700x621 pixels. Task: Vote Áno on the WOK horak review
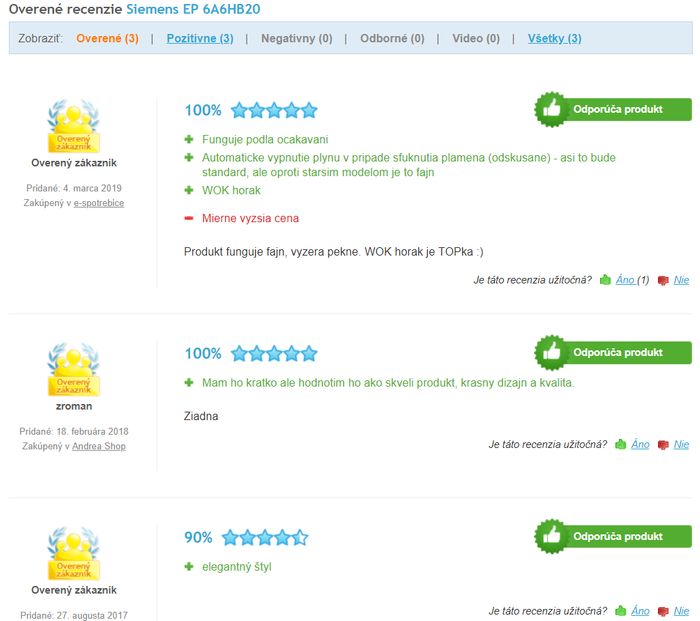tap(625, 280)
